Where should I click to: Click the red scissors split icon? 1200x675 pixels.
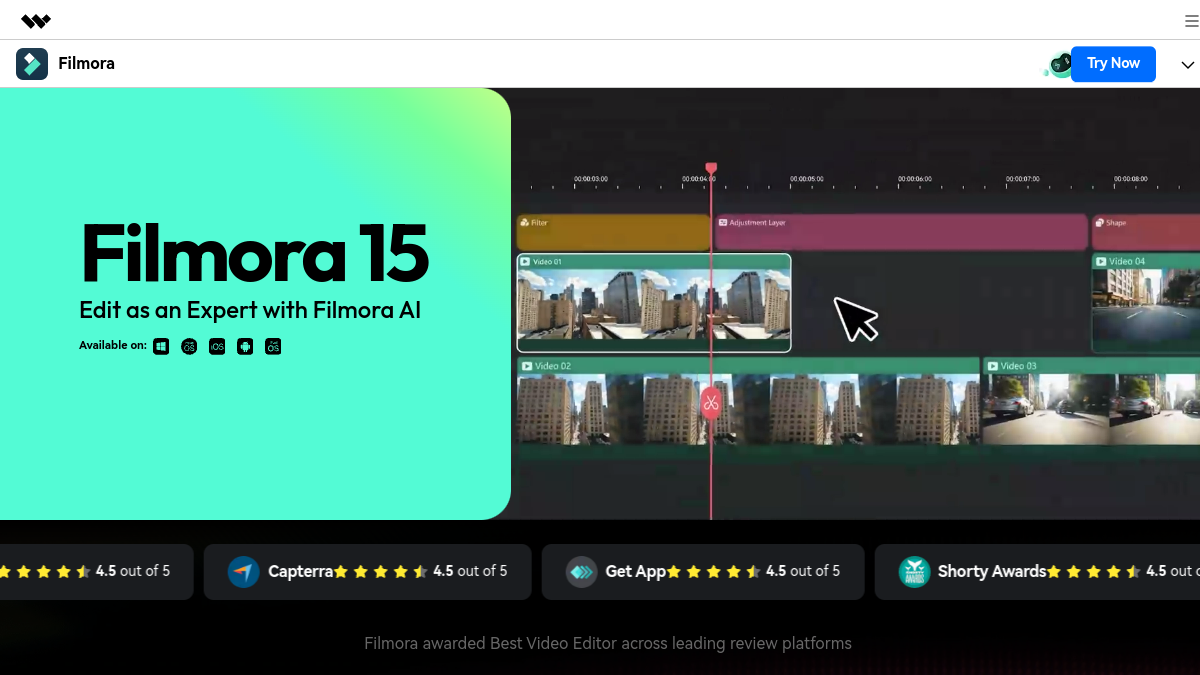pyautogui.click(x=711, y=403)
